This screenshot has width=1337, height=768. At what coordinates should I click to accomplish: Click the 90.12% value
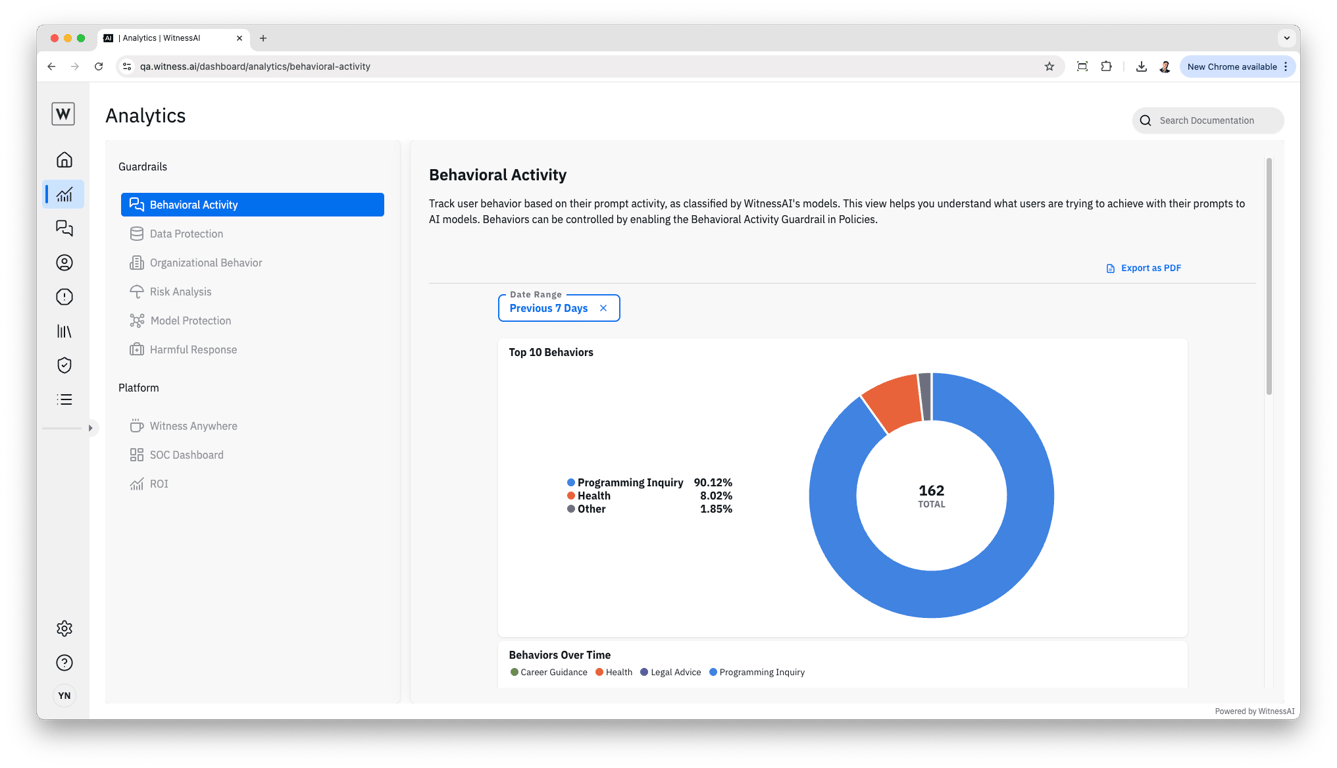click(713, 483)
